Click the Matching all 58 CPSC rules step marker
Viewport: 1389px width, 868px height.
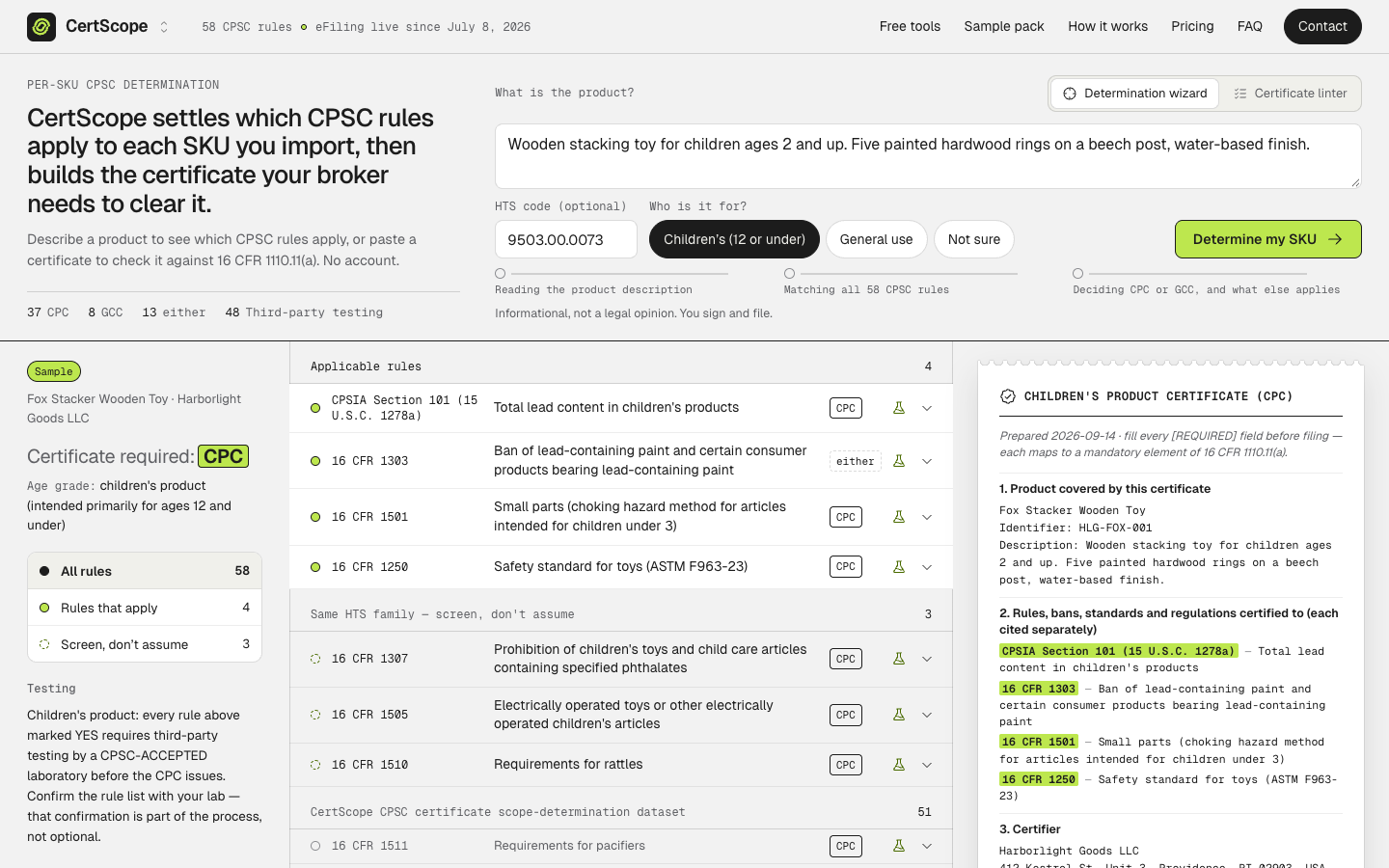tap(789, 274)
